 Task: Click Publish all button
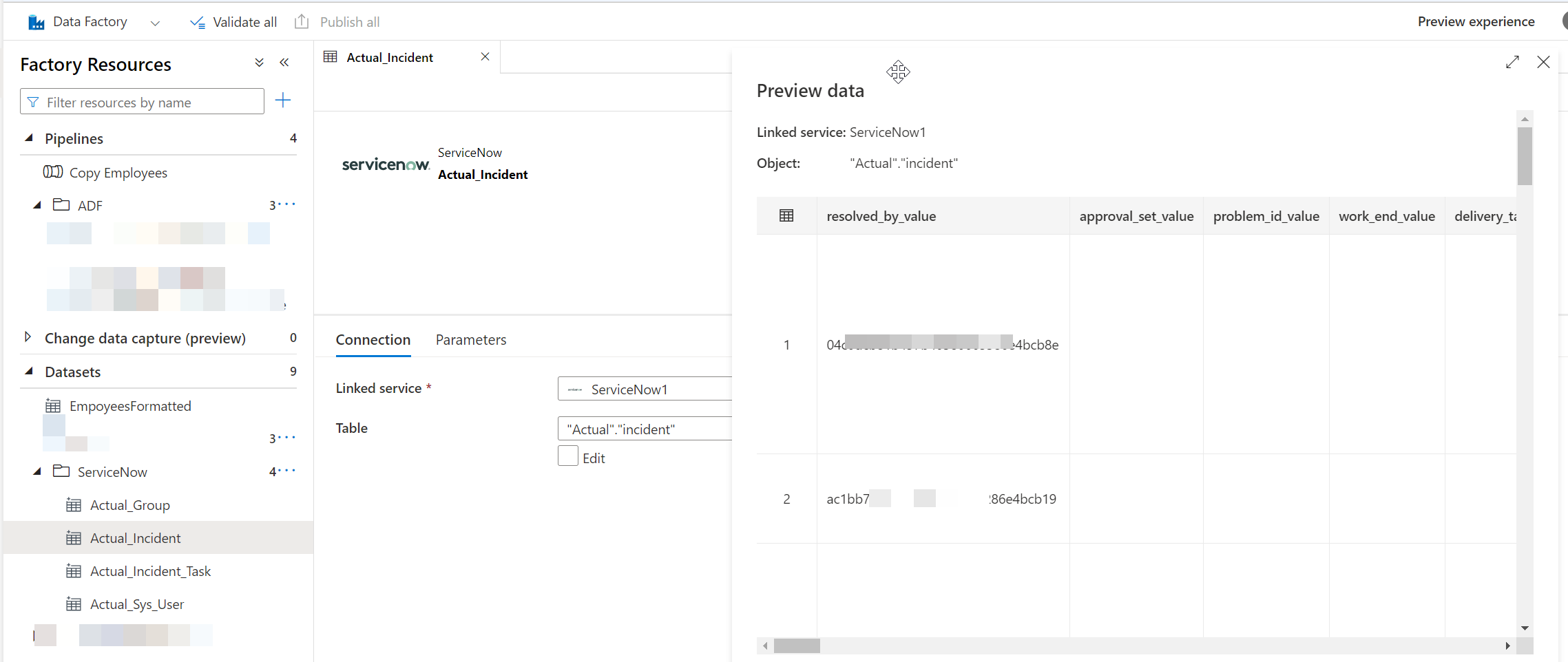click(x=337, y=22)
